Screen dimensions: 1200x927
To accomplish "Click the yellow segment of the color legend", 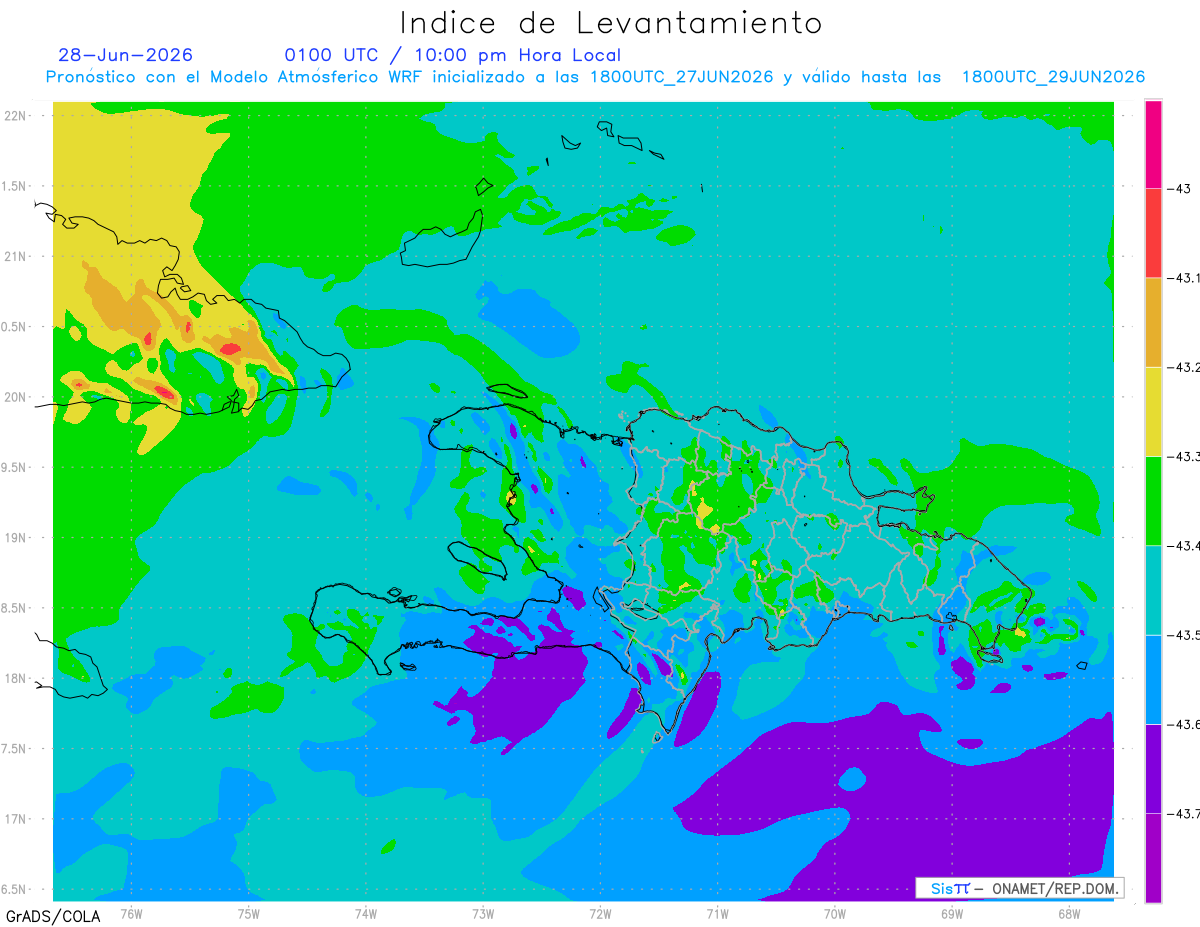I will (x=1153, y=411).
